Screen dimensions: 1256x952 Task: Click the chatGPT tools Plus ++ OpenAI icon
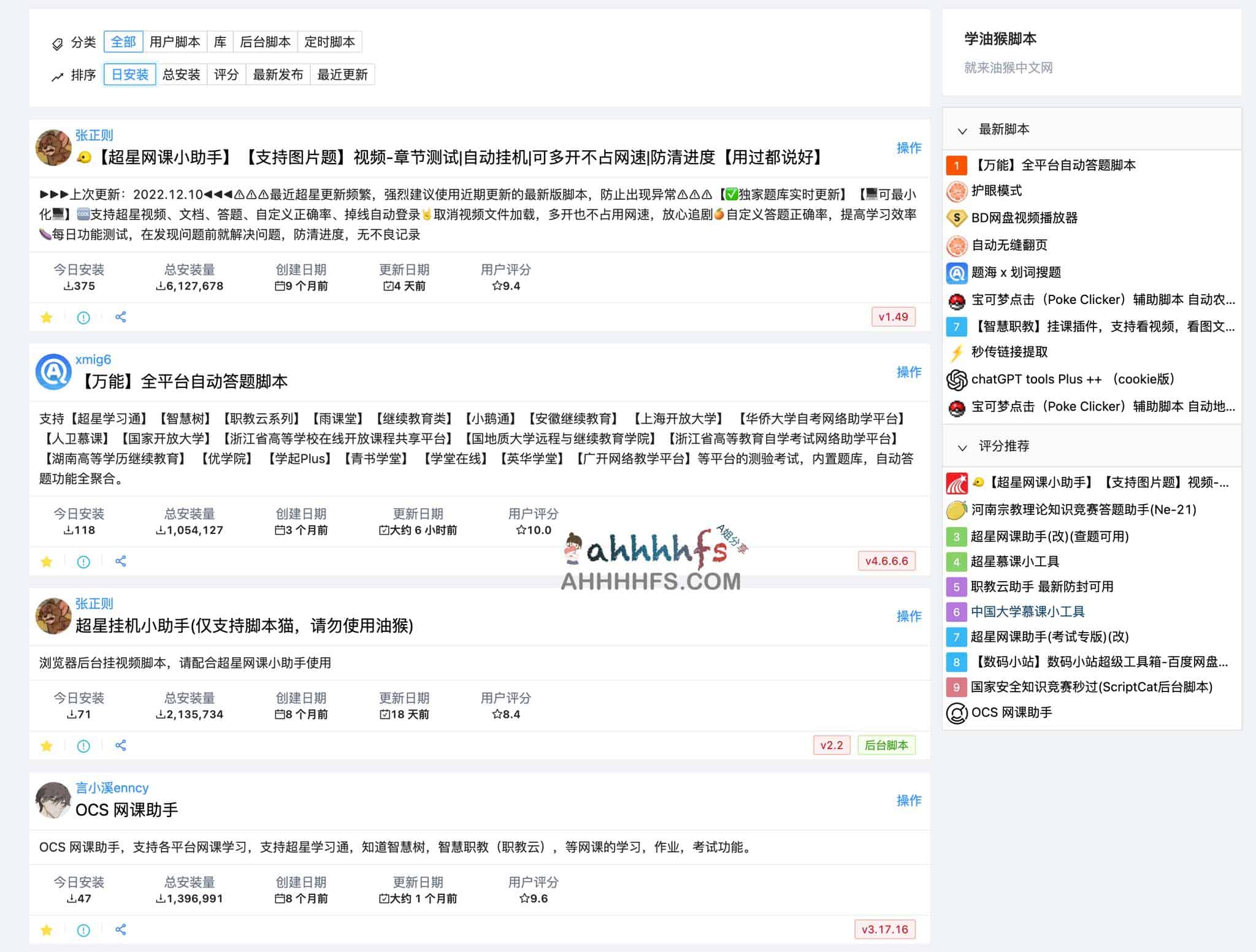point(956,379)
